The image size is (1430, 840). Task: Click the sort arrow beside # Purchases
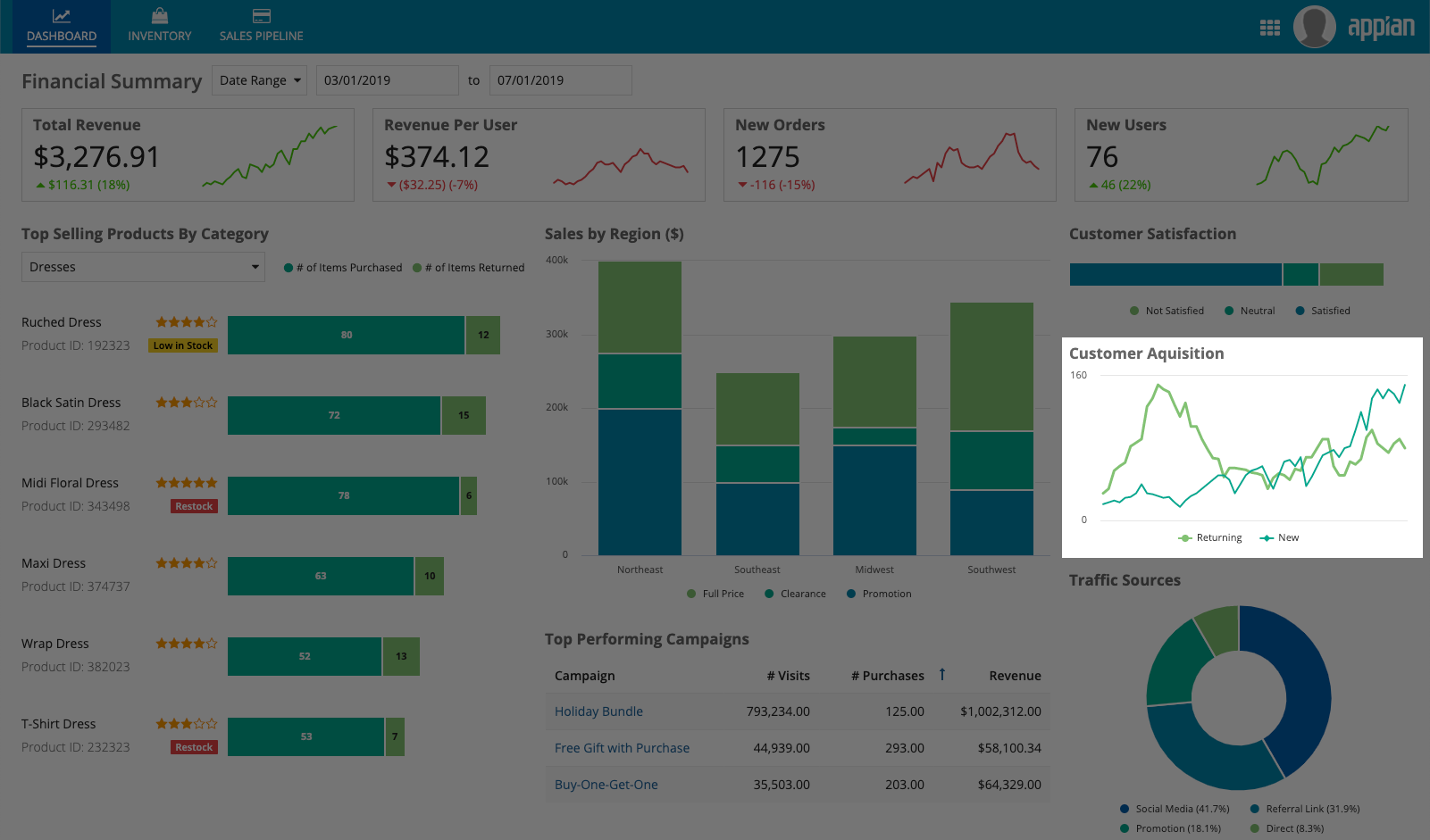click(x=942, y=675)
